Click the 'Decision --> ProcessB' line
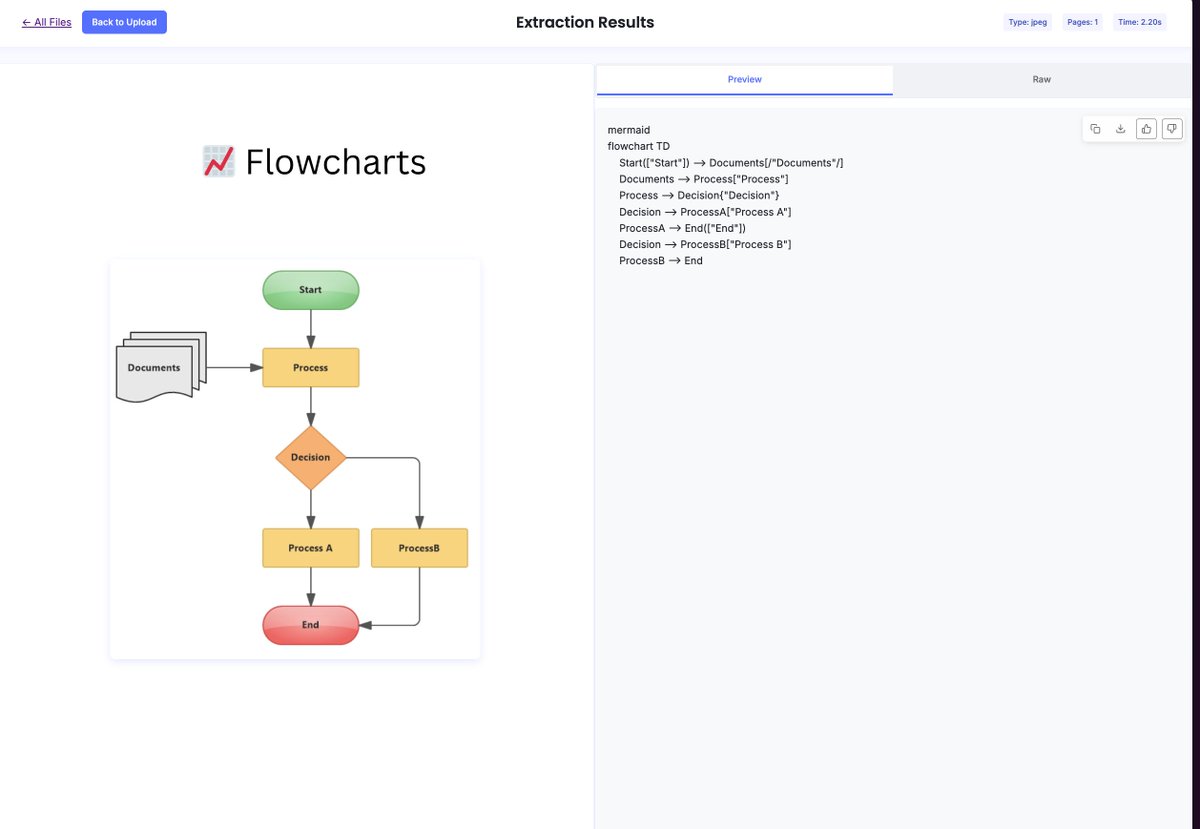 click(705, 244)
